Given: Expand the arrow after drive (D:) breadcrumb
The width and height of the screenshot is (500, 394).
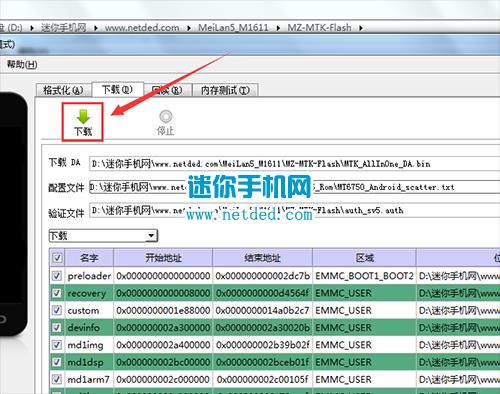Looking at the screenshot, I should [x=32, y=28].
